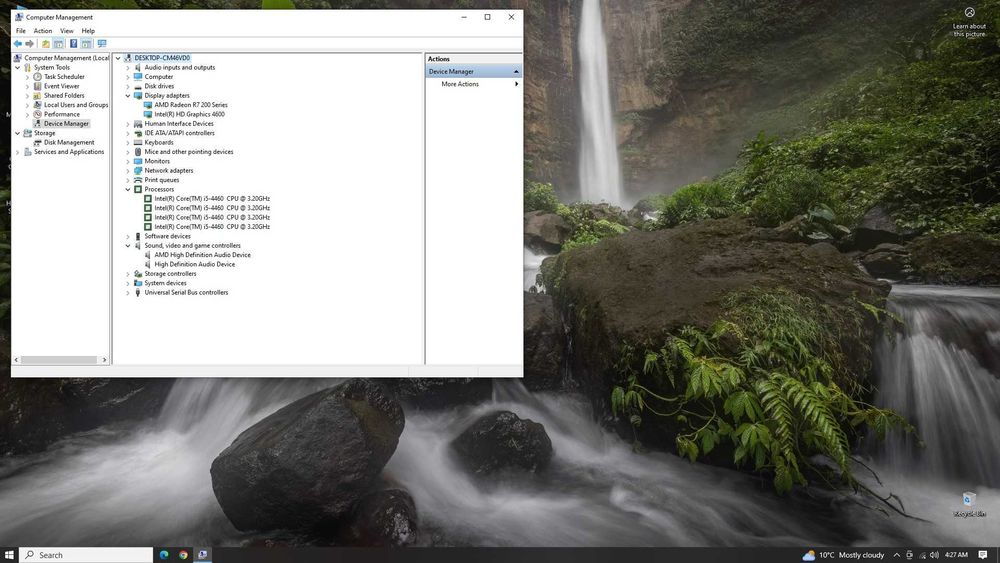Viewport: 1000px width, 563px height.
Task: Select the Monitors category
Action: 157,161
